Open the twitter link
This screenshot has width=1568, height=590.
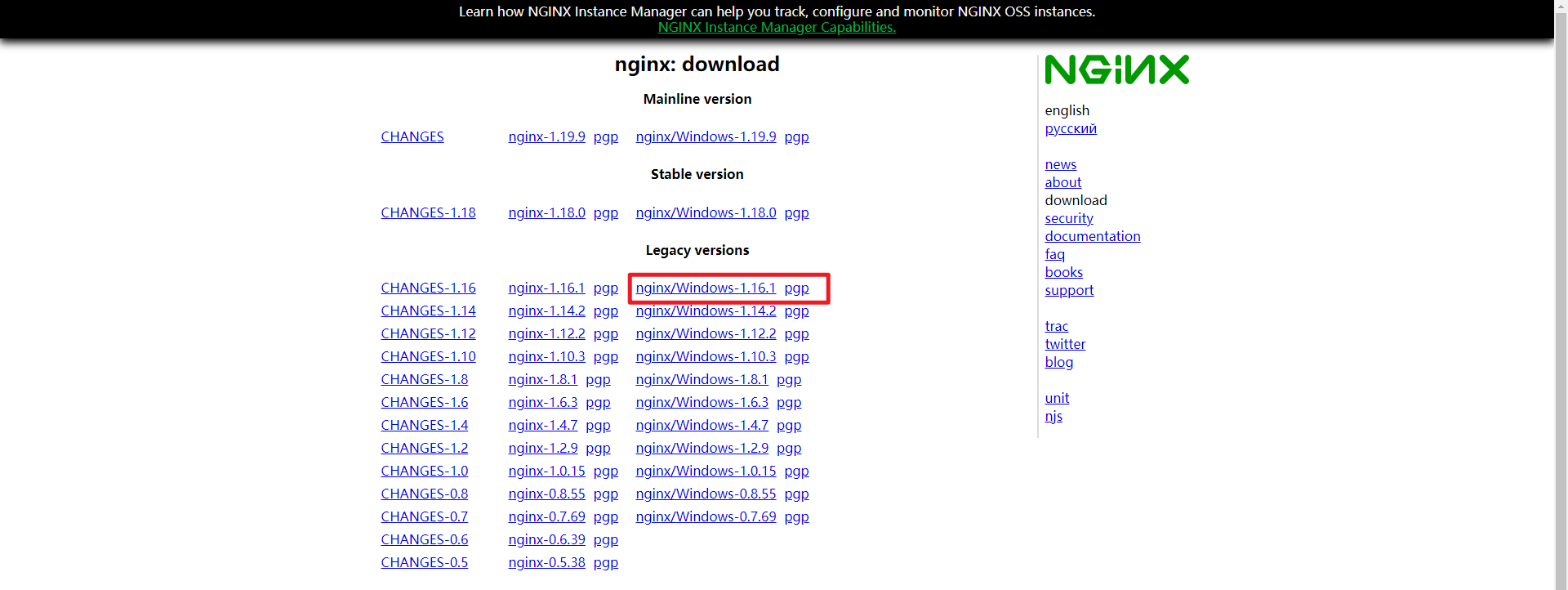click(1065, 344)
